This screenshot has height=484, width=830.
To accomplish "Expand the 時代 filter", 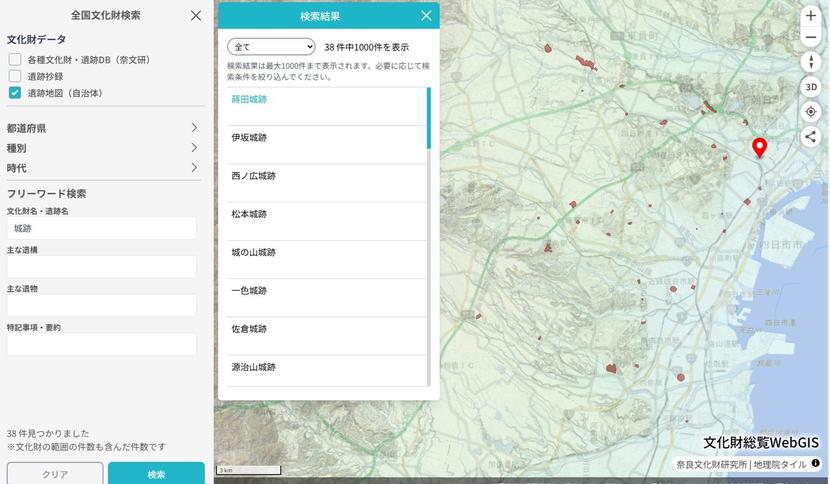I will coord(103,168).
